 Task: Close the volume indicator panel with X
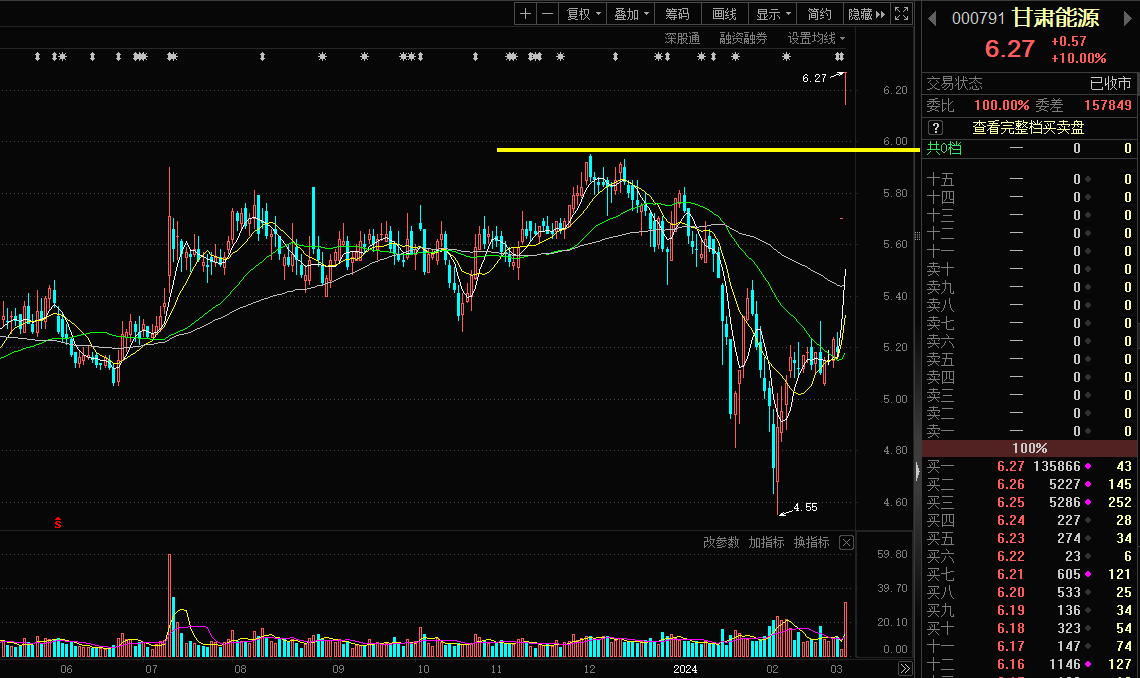pos(846,541)
